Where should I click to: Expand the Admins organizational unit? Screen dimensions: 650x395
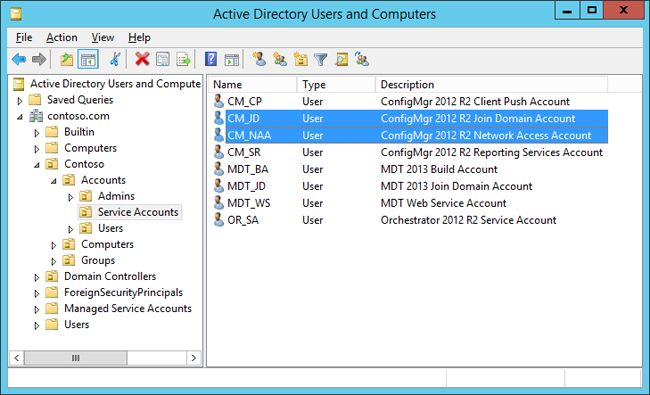pyautogui.click(x=70, y=197)
